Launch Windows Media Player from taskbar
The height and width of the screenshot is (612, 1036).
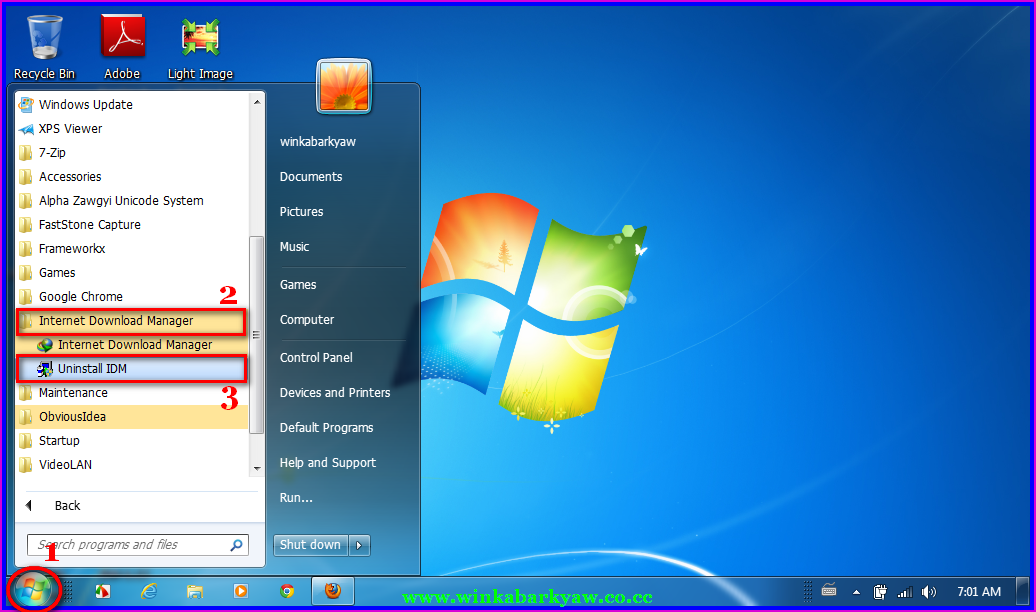coord(240,591)
